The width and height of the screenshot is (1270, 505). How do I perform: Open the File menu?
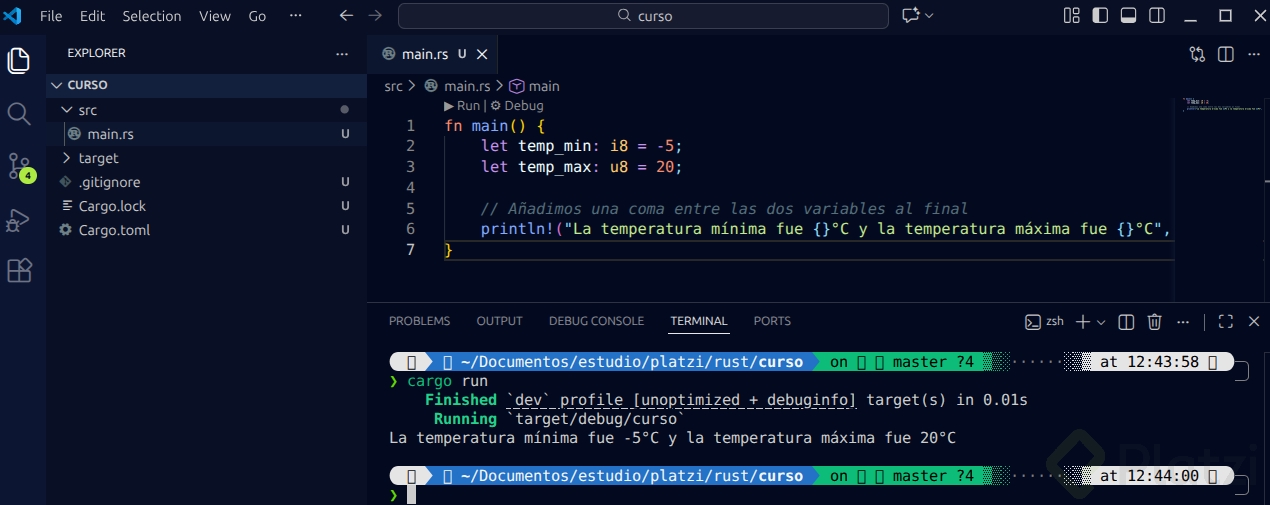click(51, 16)
